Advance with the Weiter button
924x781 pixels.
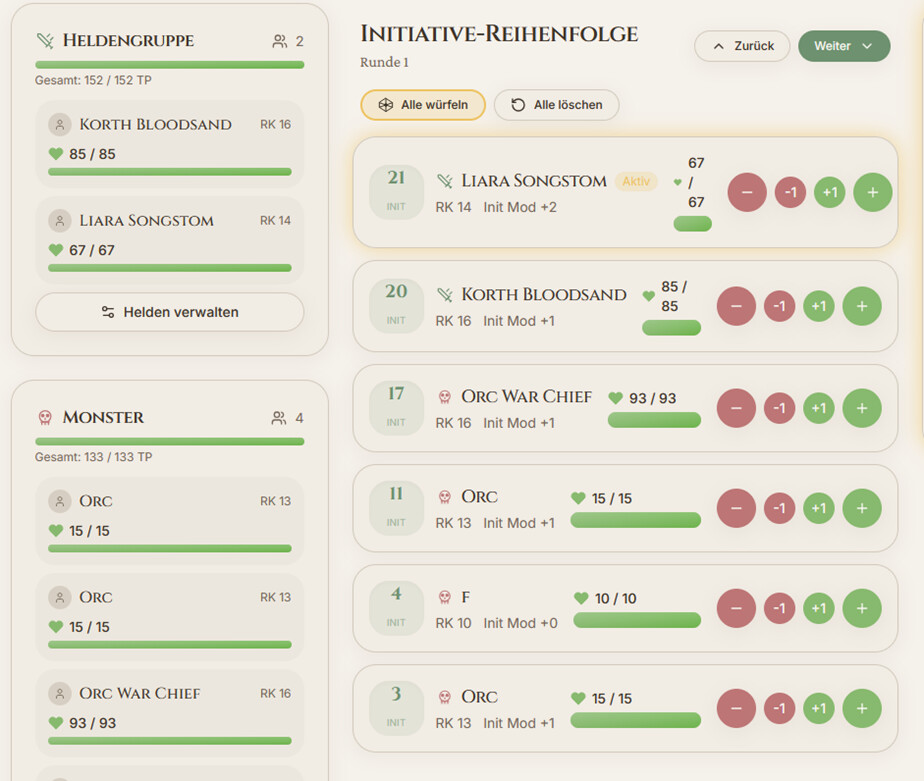(x=843, y=46)
